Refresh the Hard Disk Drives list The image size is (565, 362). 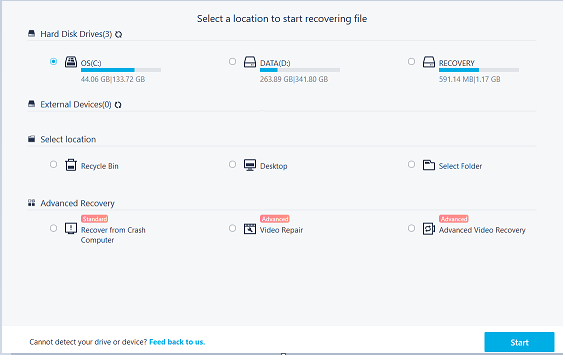pyautogui.click(x=119, y=34)
